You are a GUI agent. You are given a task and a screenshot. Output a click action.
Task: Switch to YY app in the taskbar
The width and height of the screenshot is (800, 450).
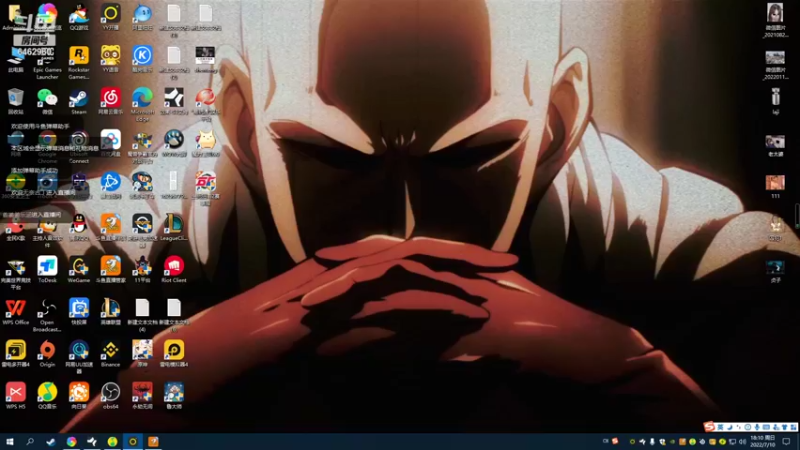[133, 441]
